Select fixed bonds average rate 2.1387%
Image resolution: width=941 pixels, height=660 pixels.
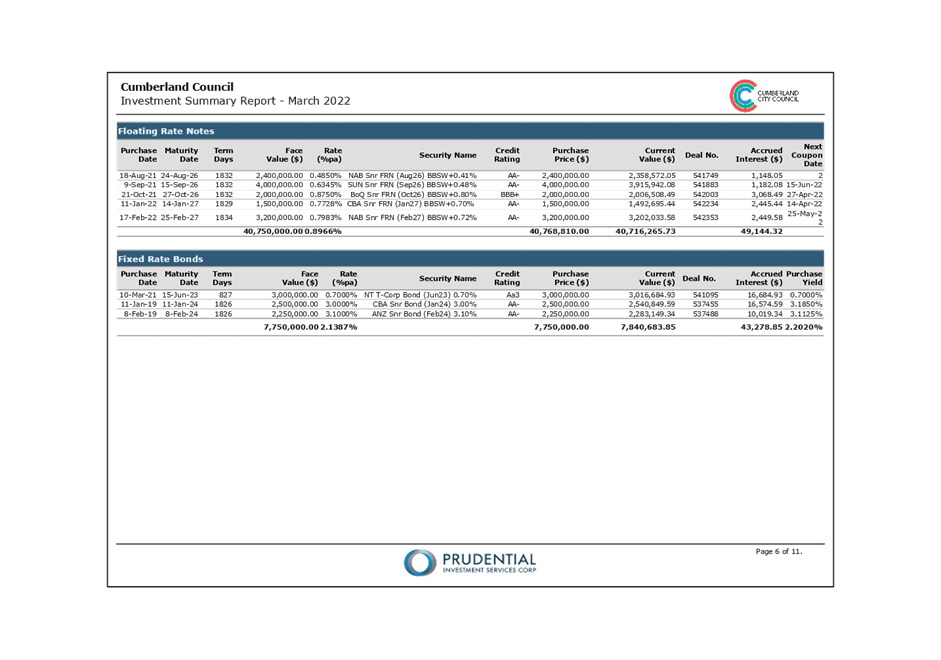[x=338, y=327]
